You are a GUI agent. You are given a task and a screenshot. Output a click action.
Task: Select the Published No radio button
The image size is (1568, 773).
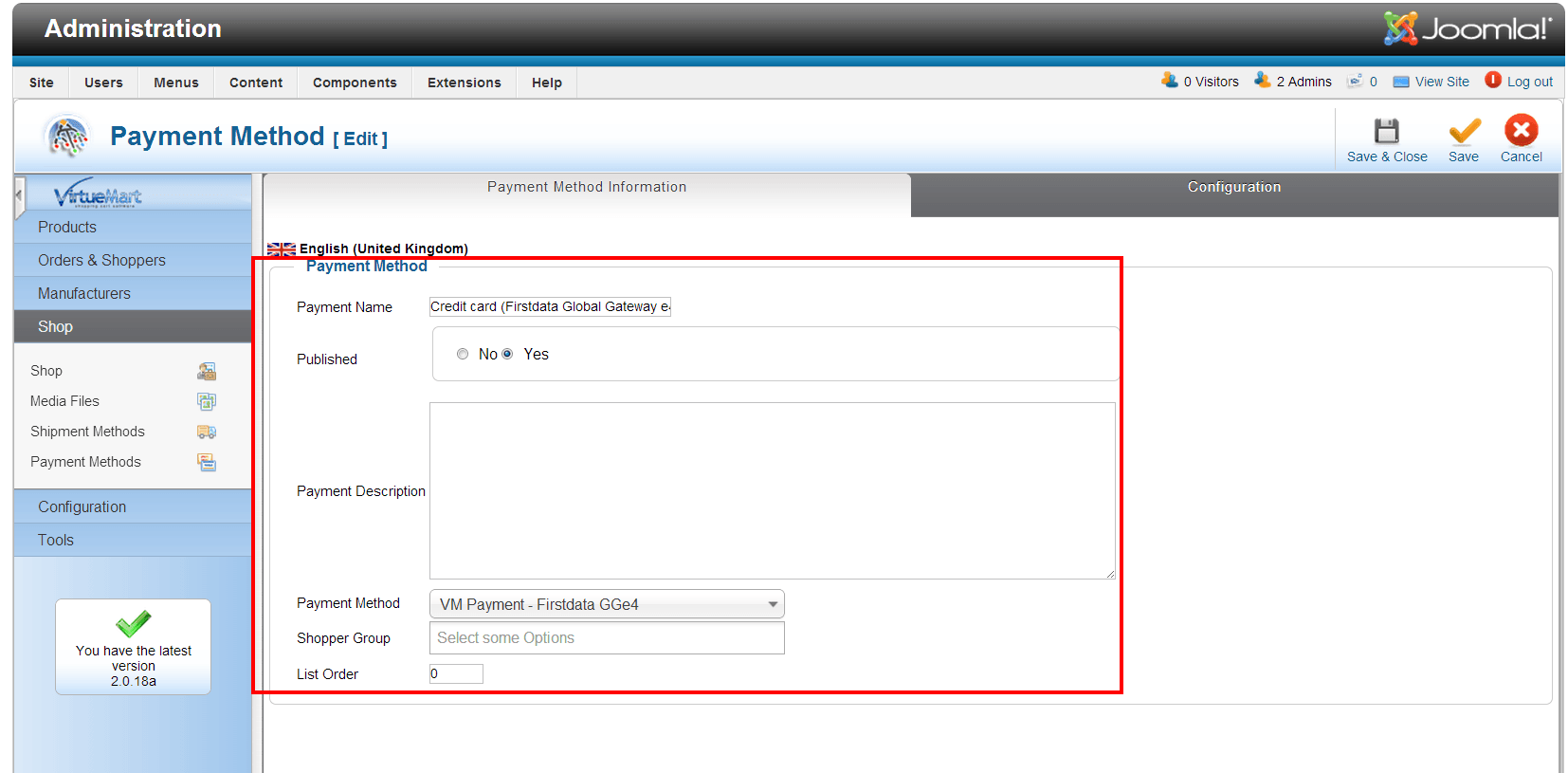[x=463, y=354]
